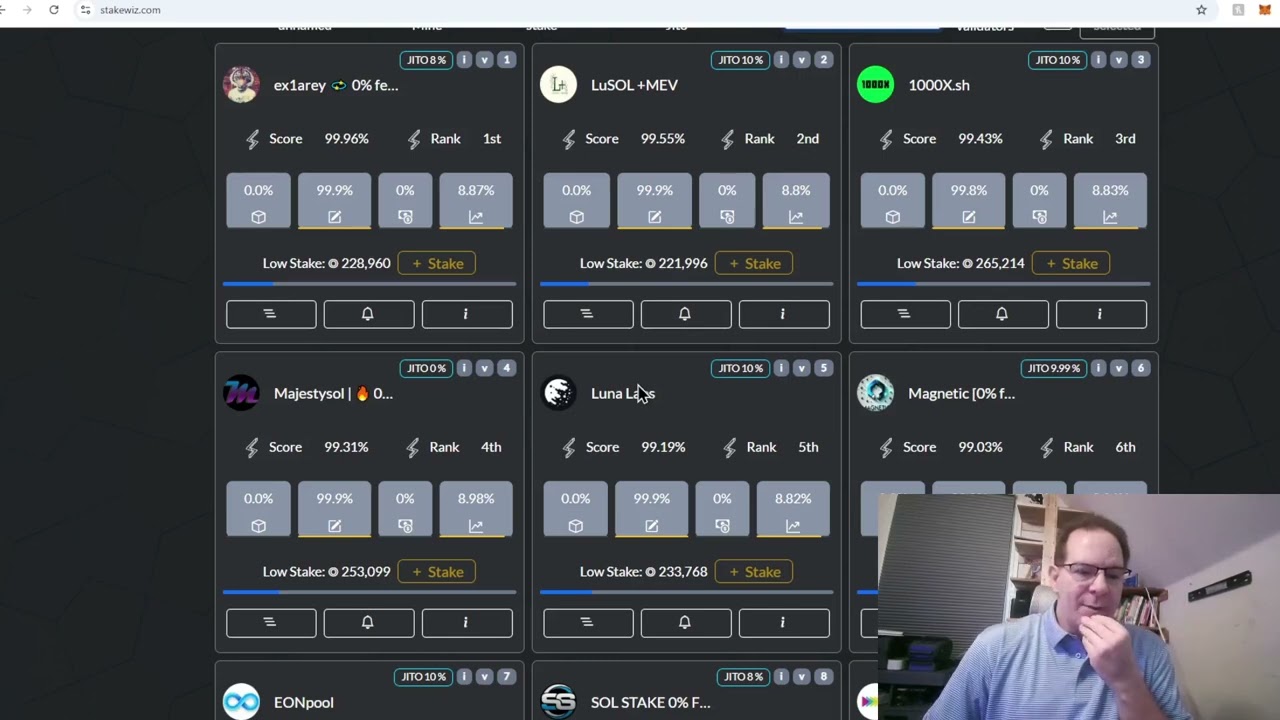Click Majestysol's stake progress bar
The width and height of the screenshot is (1280, 720).
pyautogui.click(x=369, y=592)
